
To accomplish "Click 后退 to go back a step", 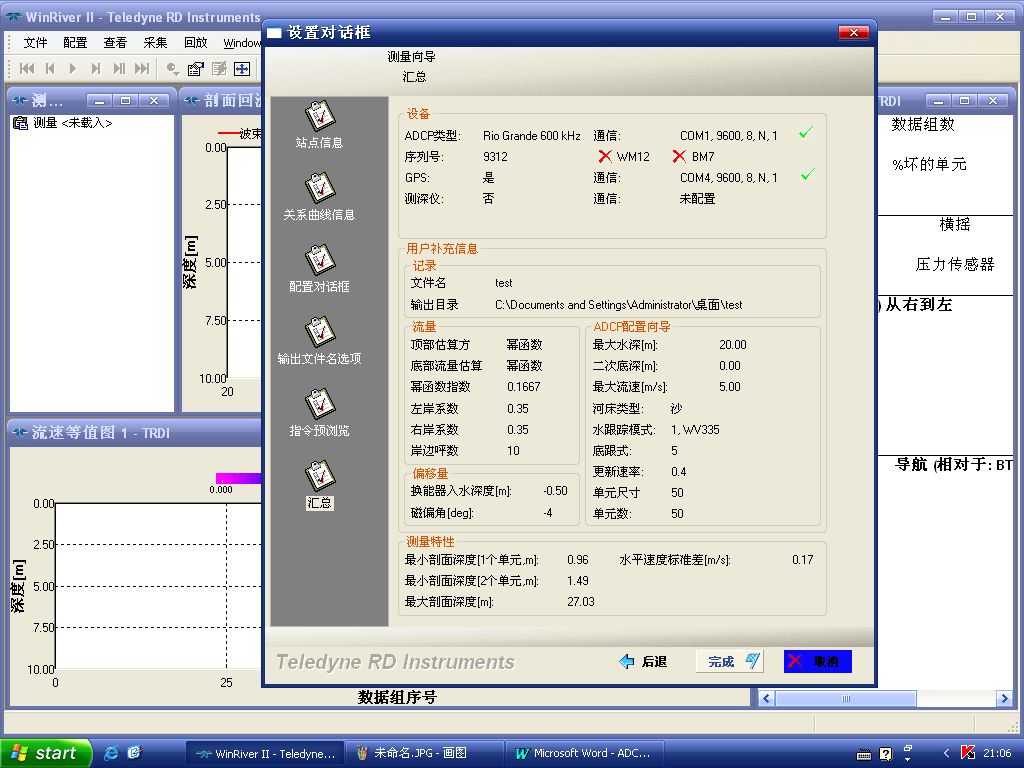I will click(x=647, y=661).
